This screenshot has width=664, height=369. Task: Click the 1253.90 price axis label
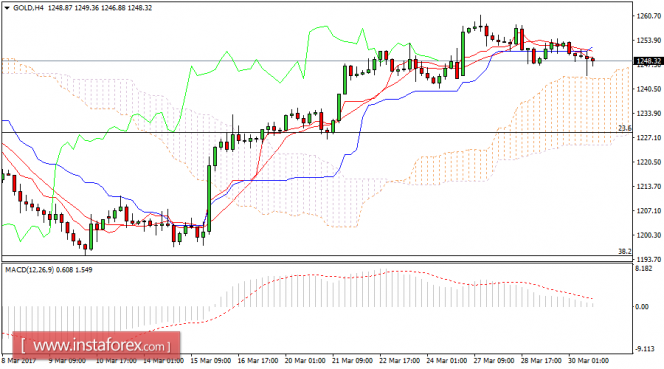649,41
